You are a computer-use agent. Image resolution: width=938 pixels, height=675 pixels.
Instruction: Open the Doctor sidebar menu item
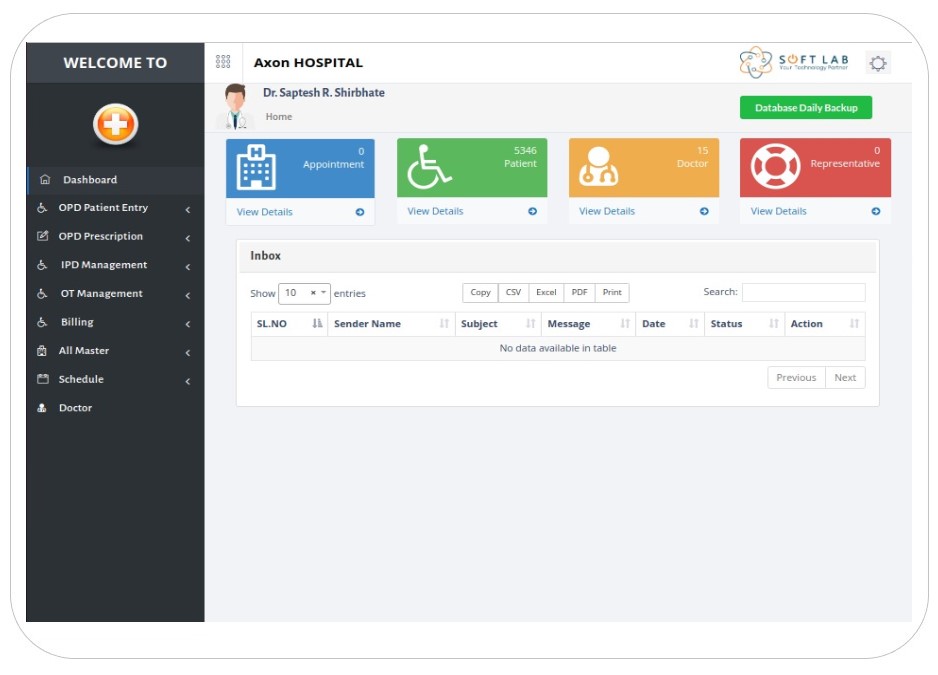[x=75, y=408]
